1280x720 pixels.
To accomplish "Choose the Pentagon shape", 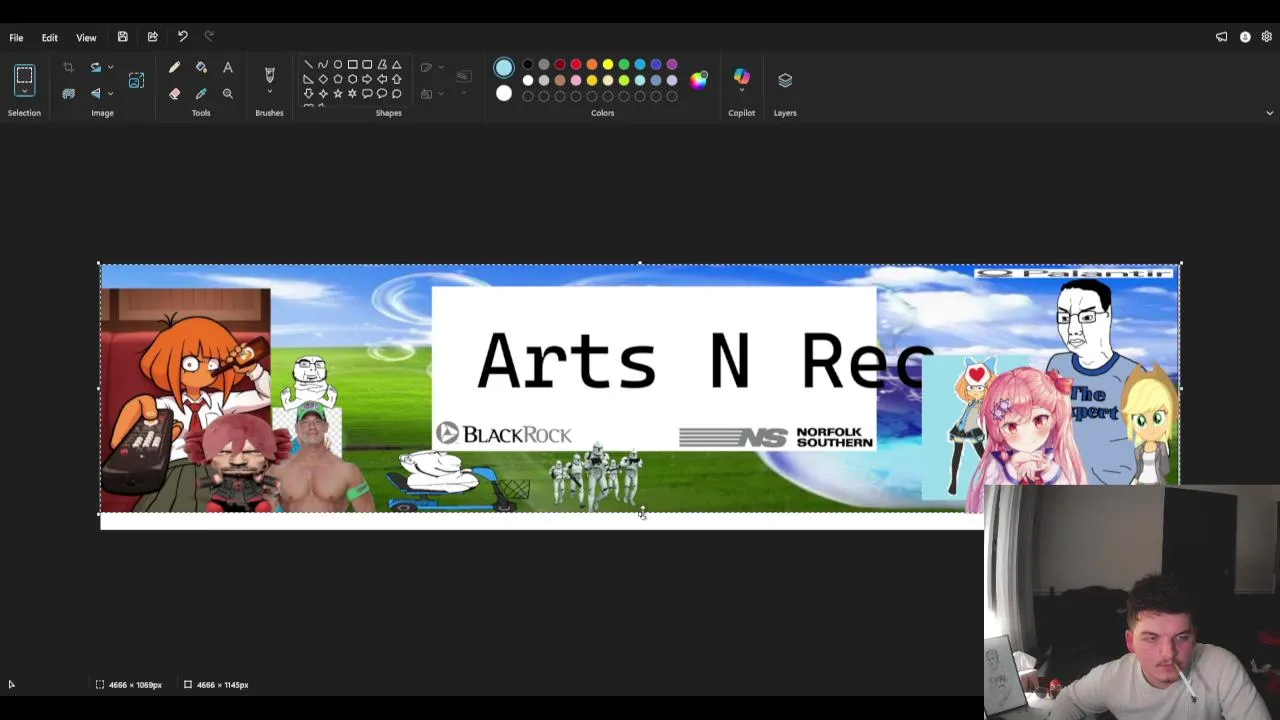I will pyautogui.click(x=338, y=79).
